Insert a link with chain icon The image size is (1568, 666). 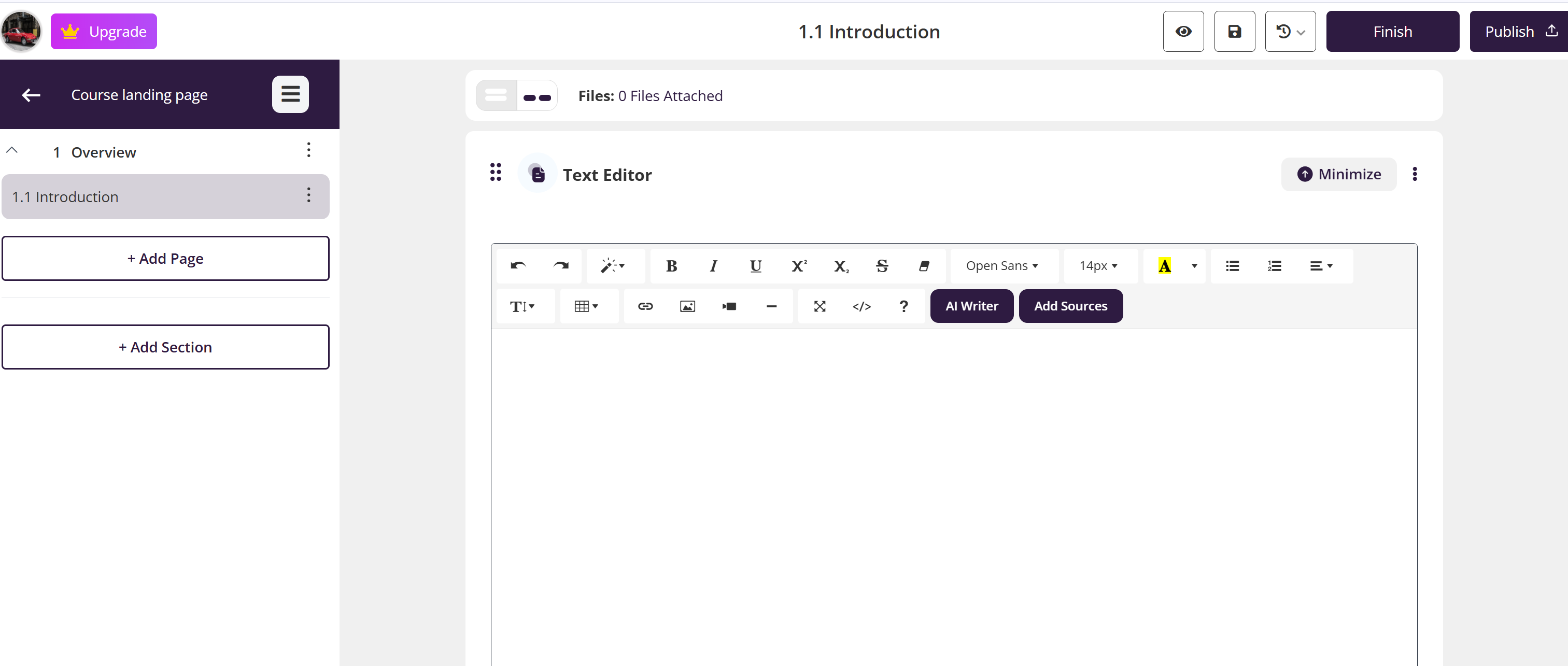pyautogui.click(x=645, y=306)
